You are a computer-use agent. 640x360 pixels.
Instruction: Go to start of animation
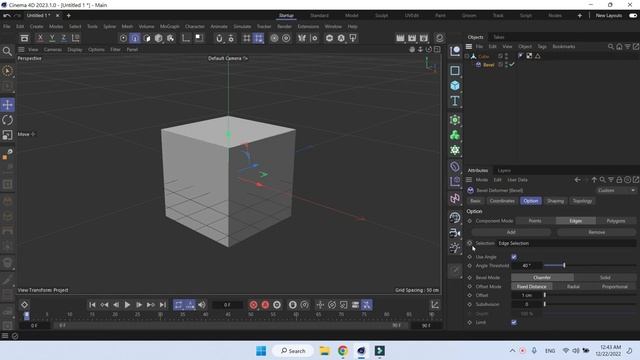click(92, 305)
